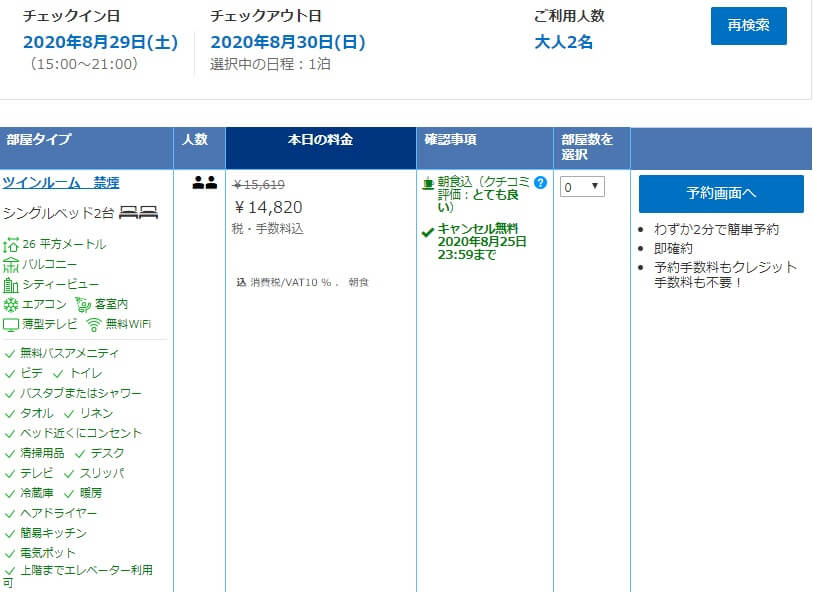The width and height of the screenshot is (813, 592).
Task: Click the 予約画面へ reservation button
Action: tap(721, 194)
